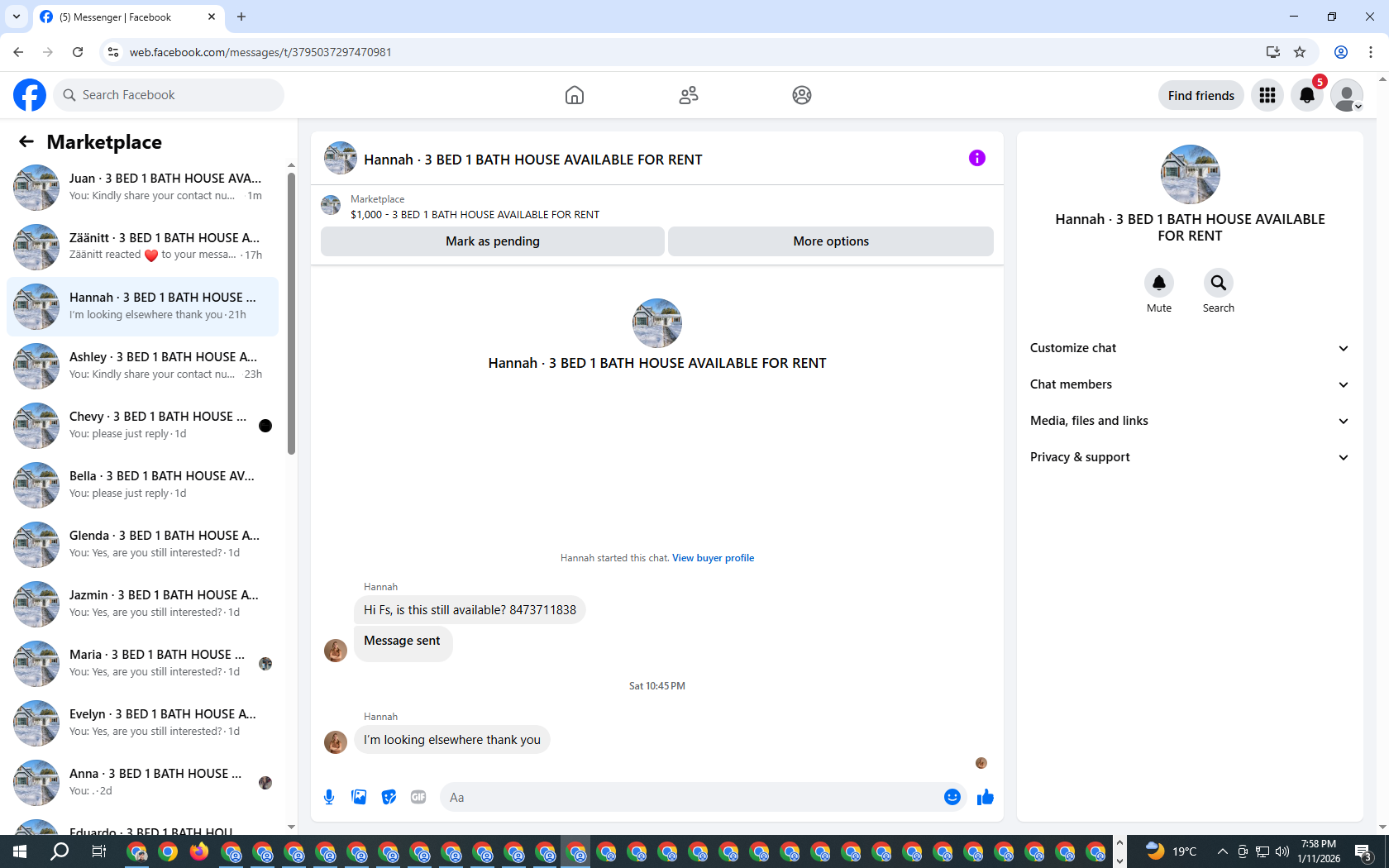The height and width of the screenshot is (868, 1389).
Task: Click the message 'Hi Fs, is this still available?'
Action: pyautogui.click(x=470, y=610)
